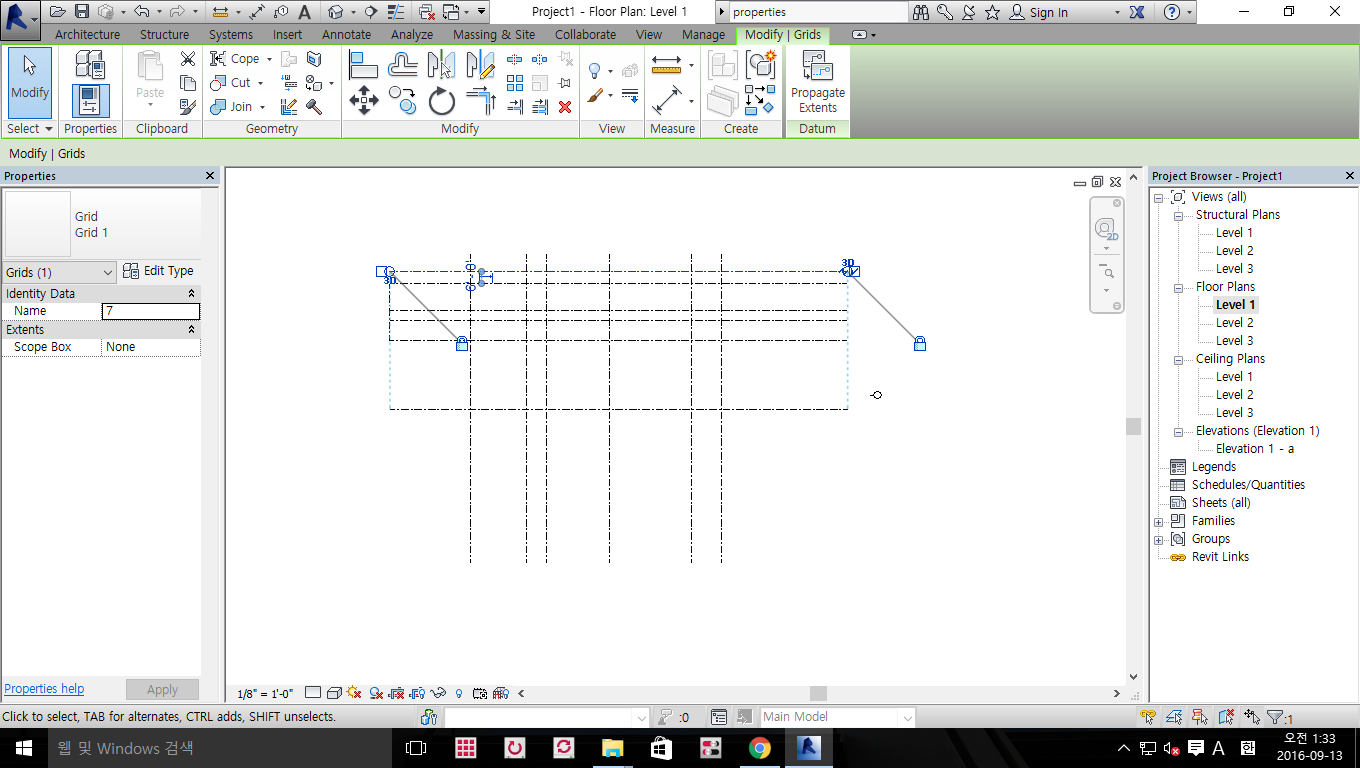Open the Annotate ribbon tab

coord(346,34)
